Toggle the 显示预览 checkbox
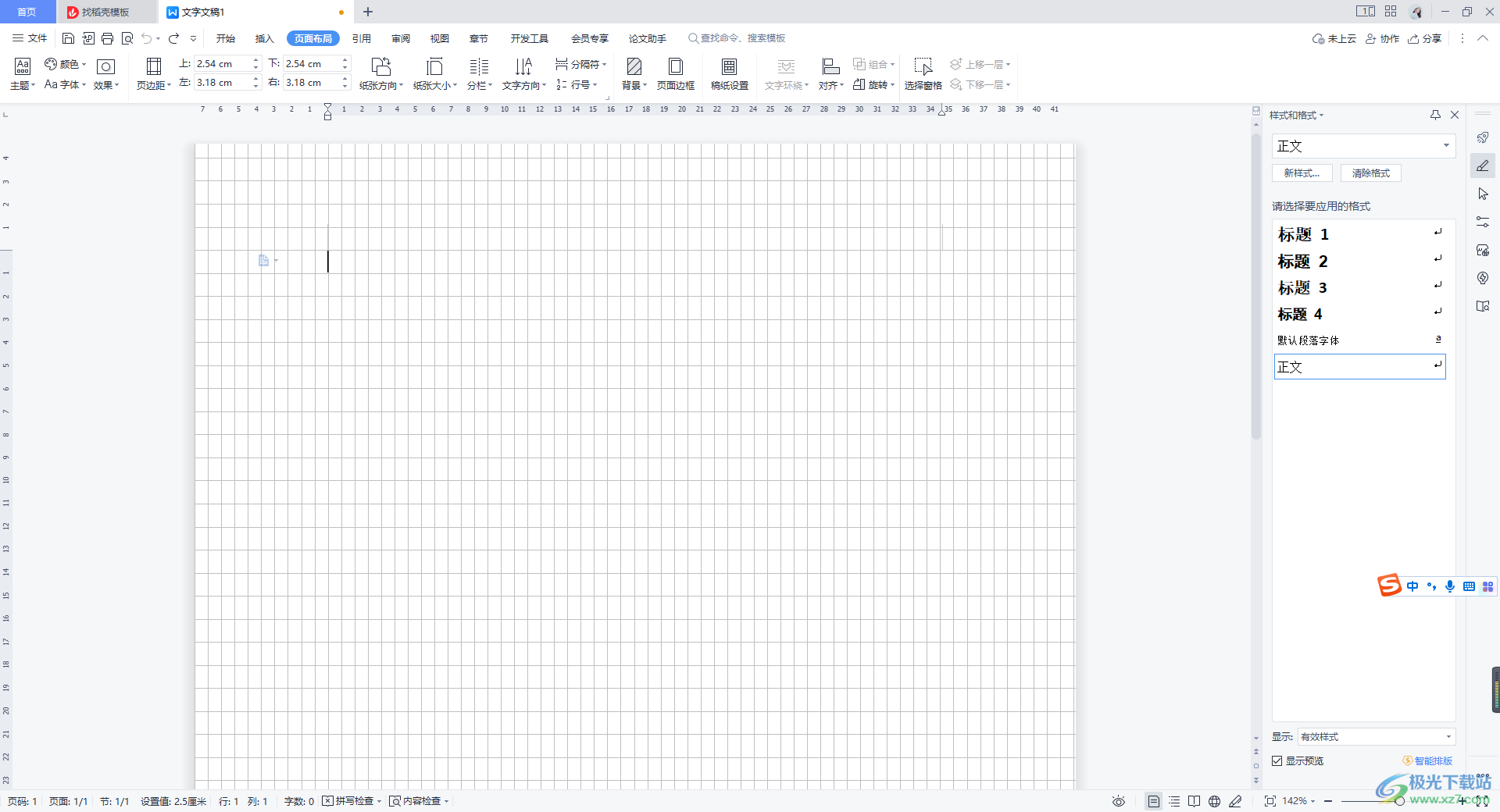Image resolution: width=1500 pixels, height=812 pixels. tap(1277, 760)
